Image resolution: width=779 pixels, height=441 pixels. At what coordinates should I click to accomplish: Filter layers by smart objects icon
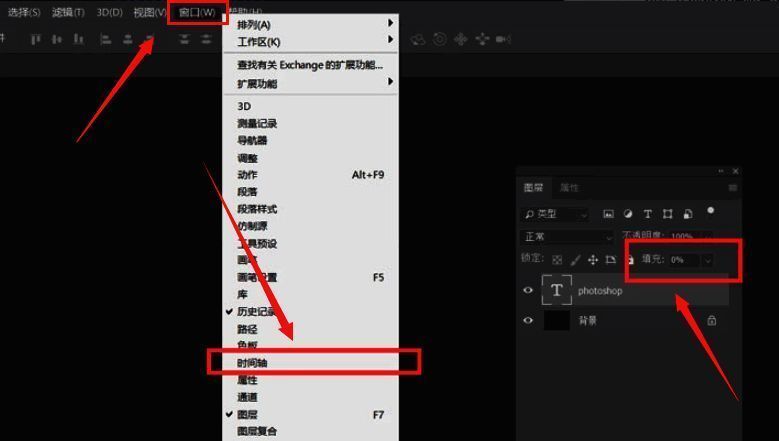688,214
